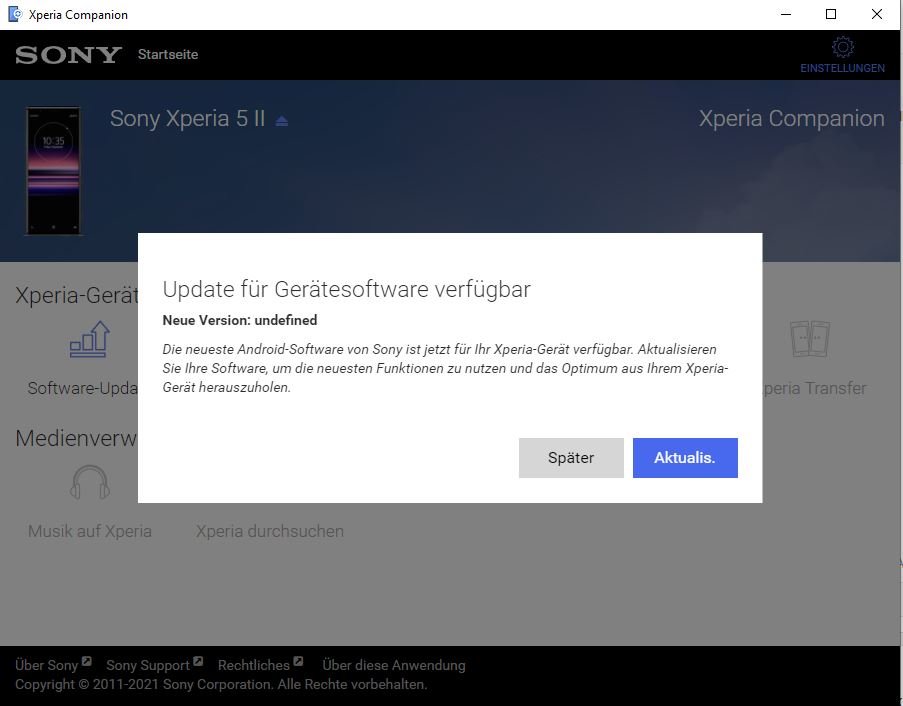
Task: Click the SONY logo in the header
Action: (68, 55)
